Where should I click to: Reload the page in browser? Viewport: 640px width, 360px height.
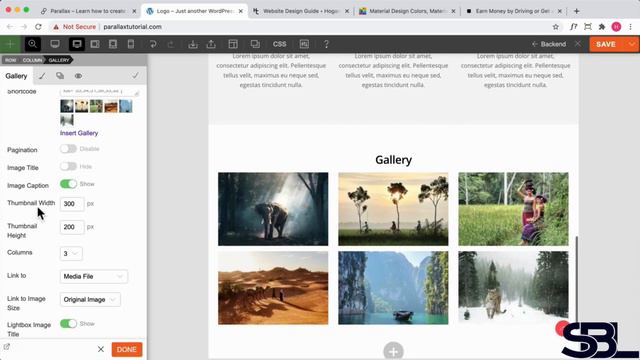pyautogui.click(x=38, y=27)
